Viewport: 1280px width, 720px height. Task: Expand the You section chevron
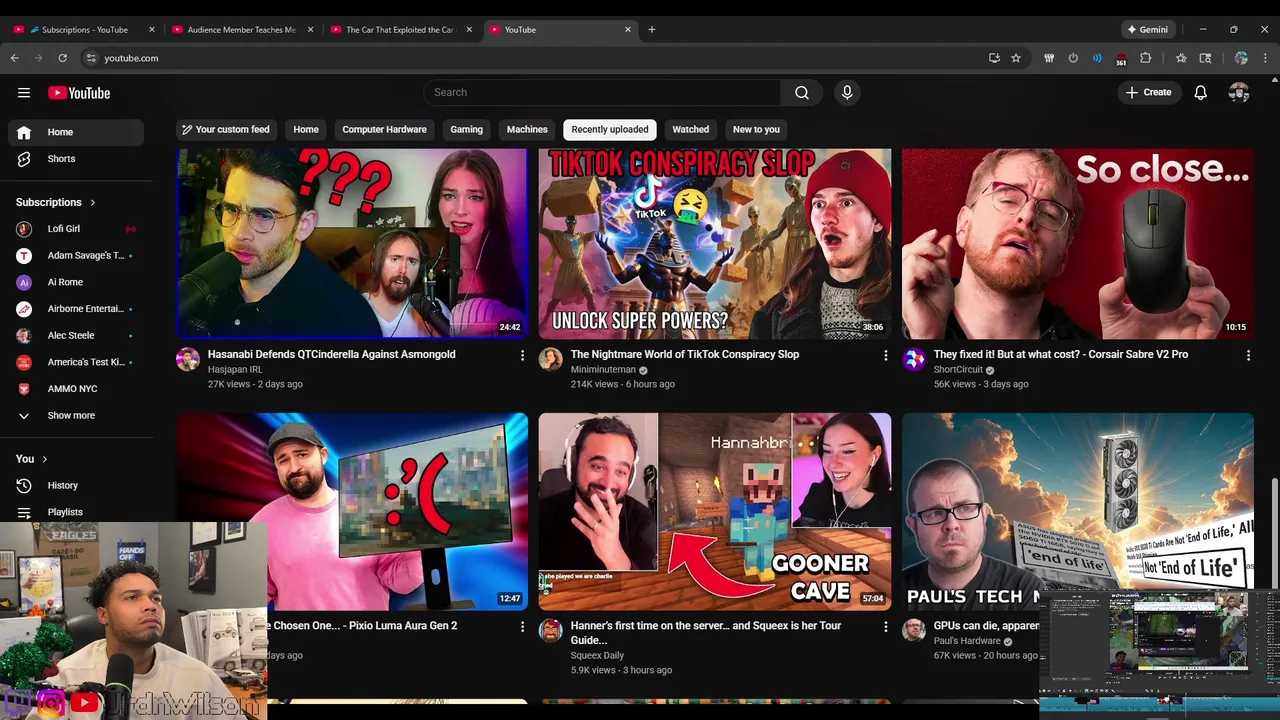pyautogui.click(x=44, y=459)
